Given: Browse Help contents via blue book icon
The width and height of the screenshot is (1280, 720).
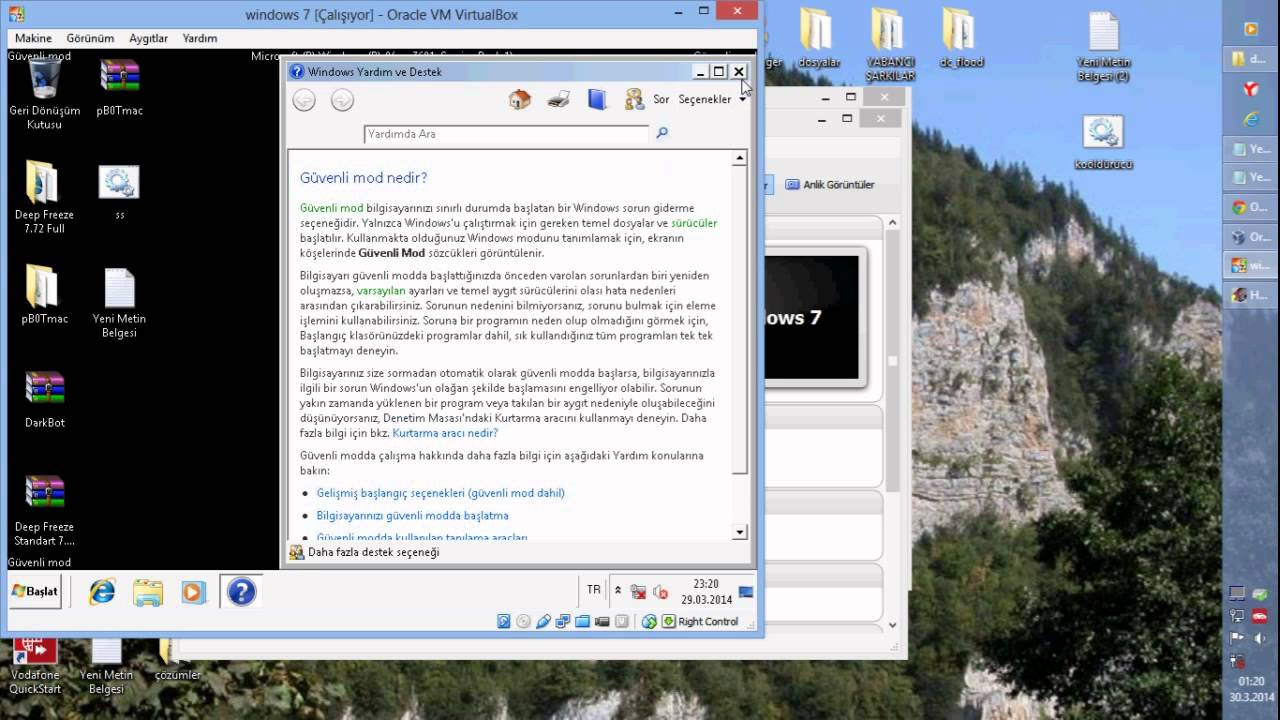Looking at the screenshot, I should [597, 99].
